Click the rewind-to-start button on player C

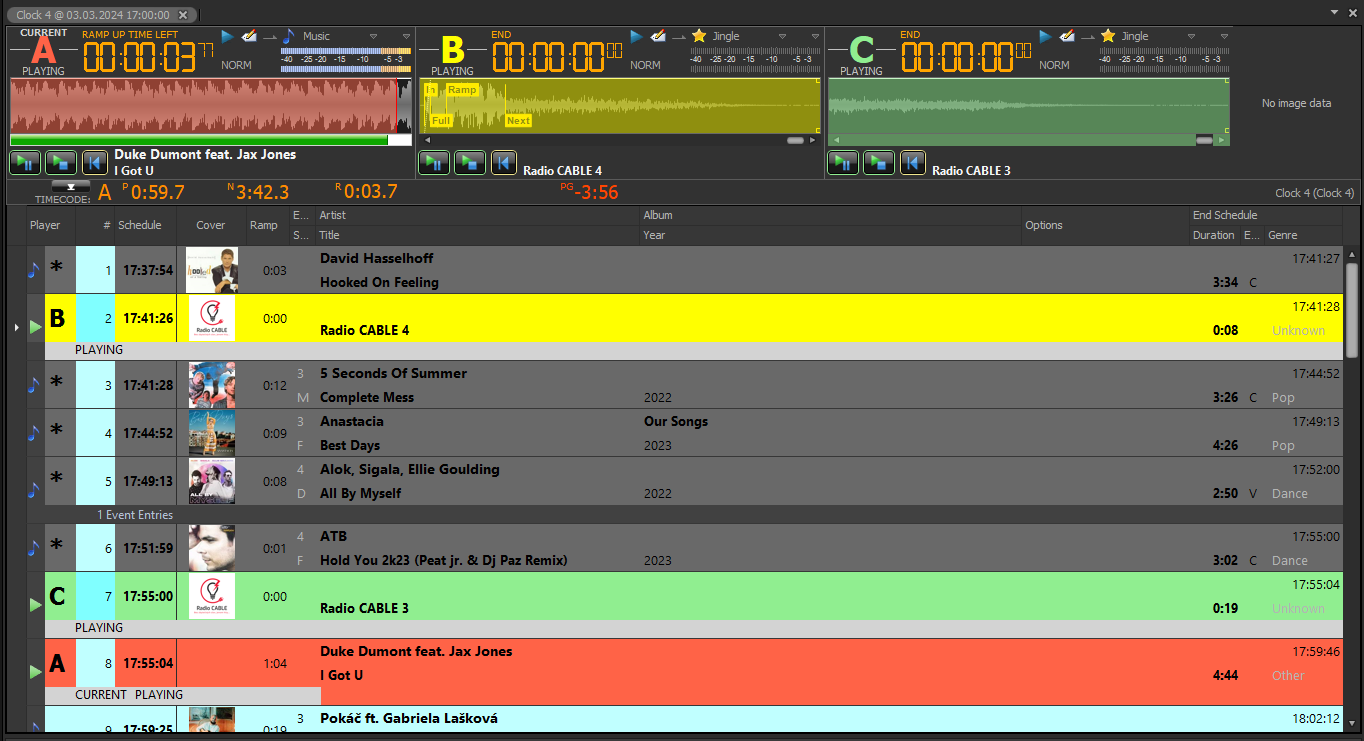[x=913, y=163]
